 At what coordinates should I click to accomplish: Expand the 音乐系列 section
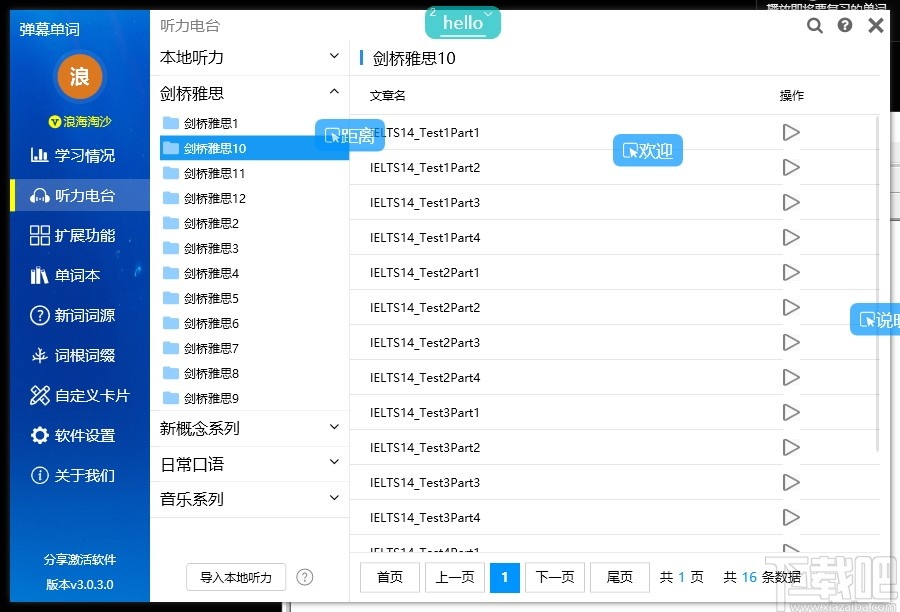pyautogui.click(x=333, y=498)
